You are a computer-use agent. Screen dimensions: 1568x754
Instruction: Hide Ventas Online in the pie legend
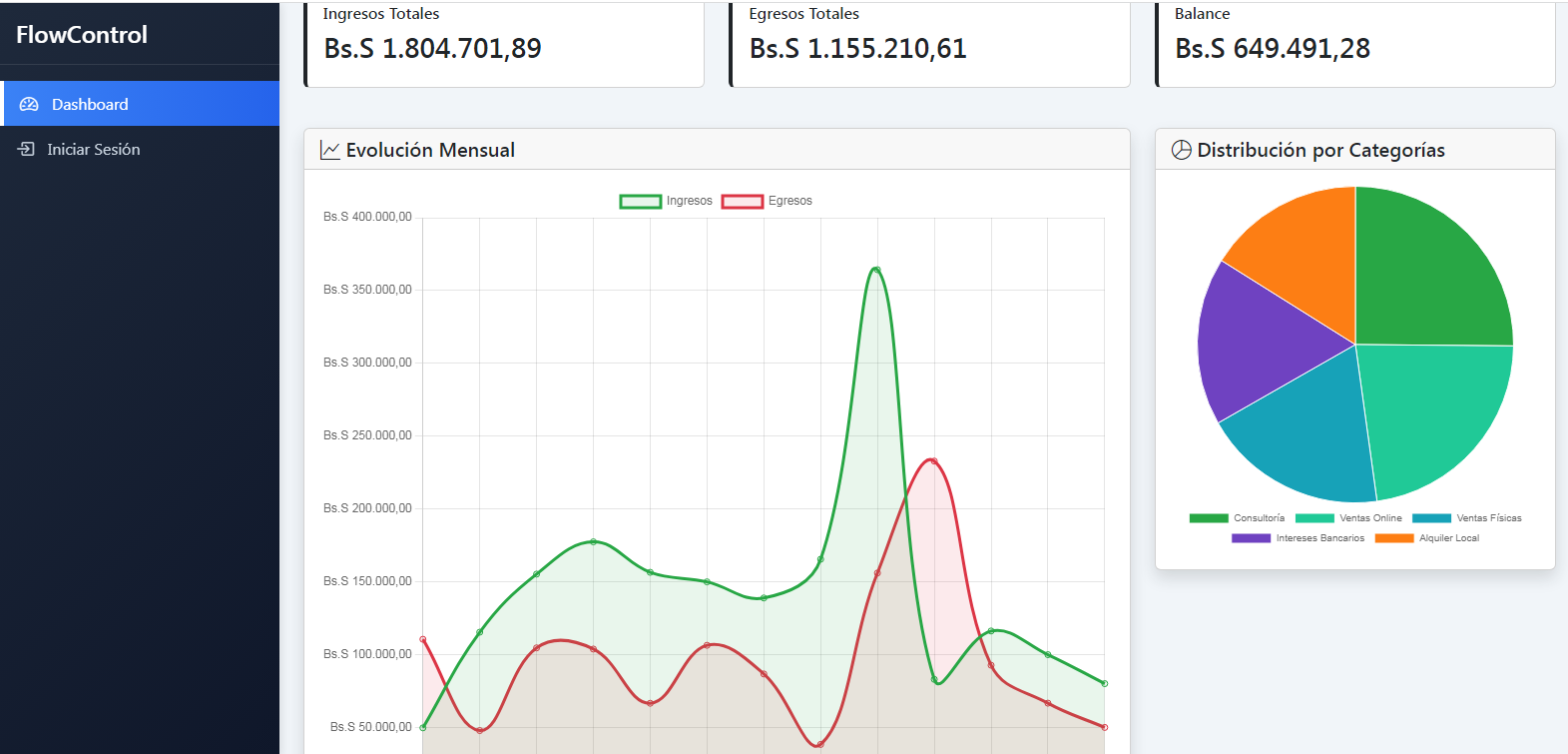click(x=1347, y=518)
